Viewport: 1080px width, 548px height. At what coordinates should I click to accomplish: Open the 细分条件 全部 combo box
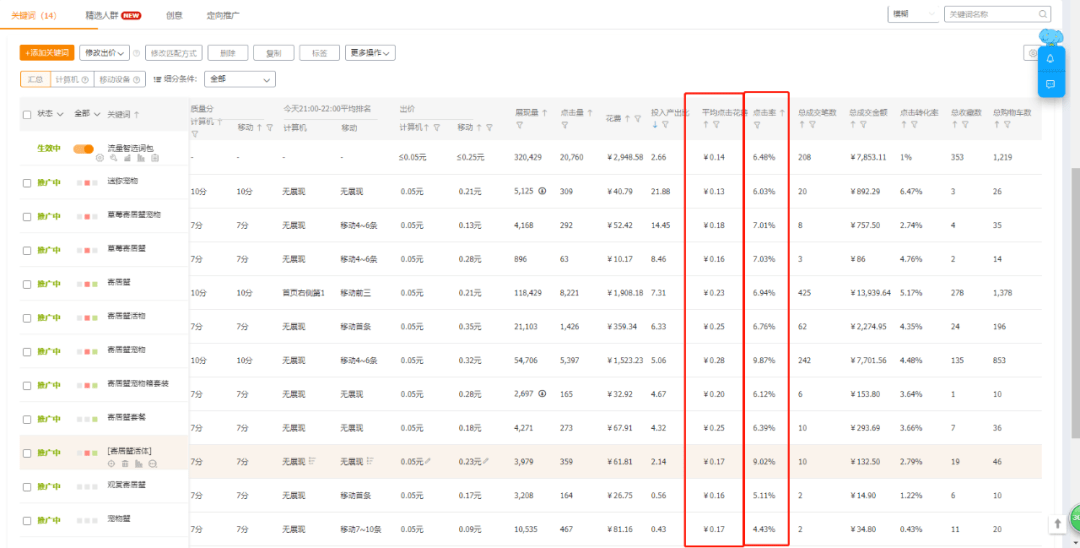click(x=239, y=79)
